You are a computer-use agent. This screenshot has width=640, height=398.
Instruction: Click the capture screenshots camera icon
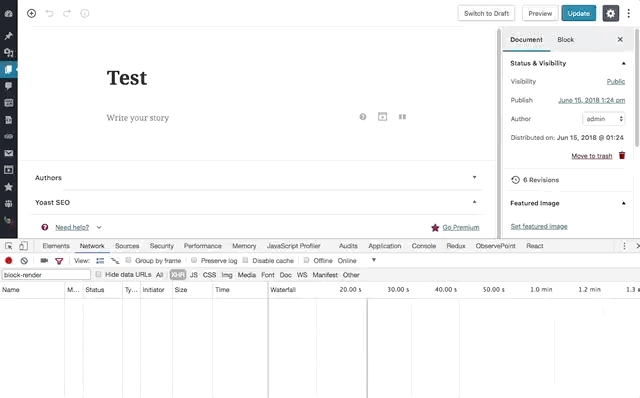pos(44,260)
